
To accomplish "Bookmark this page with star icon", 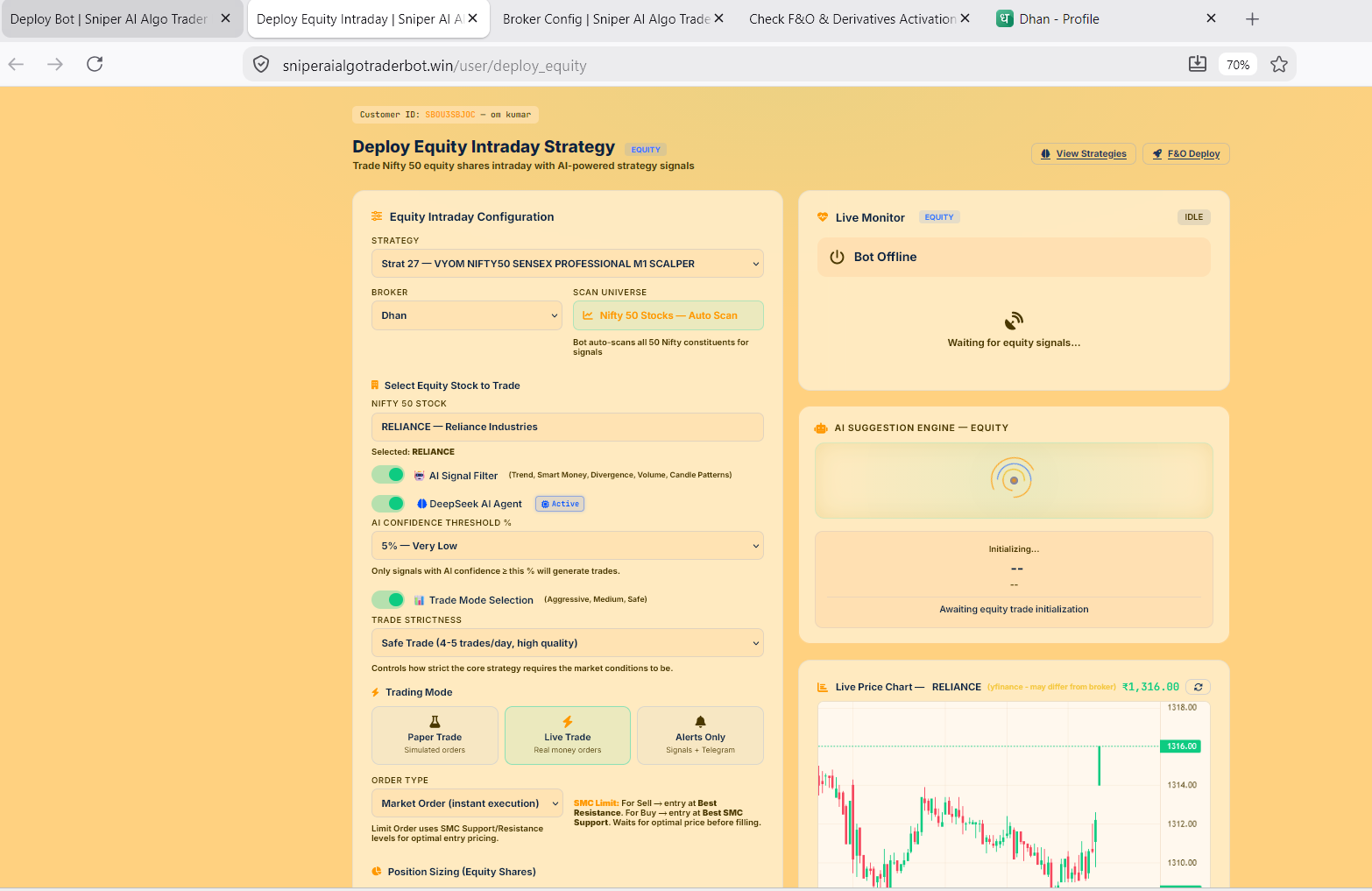I will [1279, 64].
